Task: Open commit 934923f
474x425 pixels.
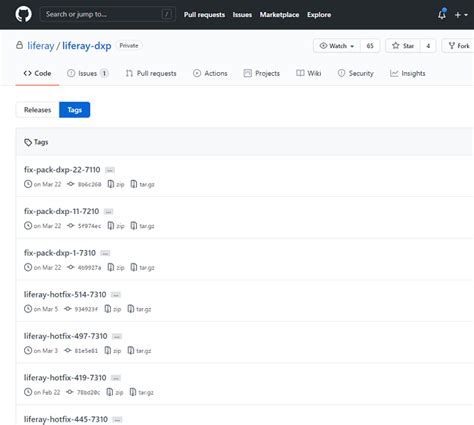Action: pyautogui.click(x=81, y=309)
